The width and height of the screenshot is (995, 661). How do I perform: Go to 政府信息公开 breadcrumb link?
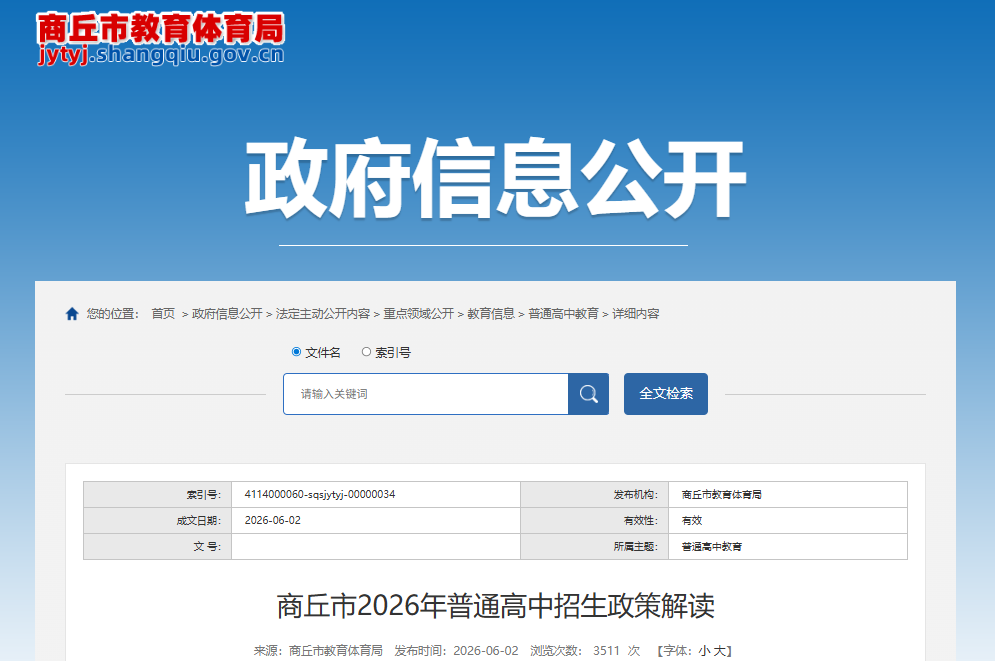click(x=227, y=313)
